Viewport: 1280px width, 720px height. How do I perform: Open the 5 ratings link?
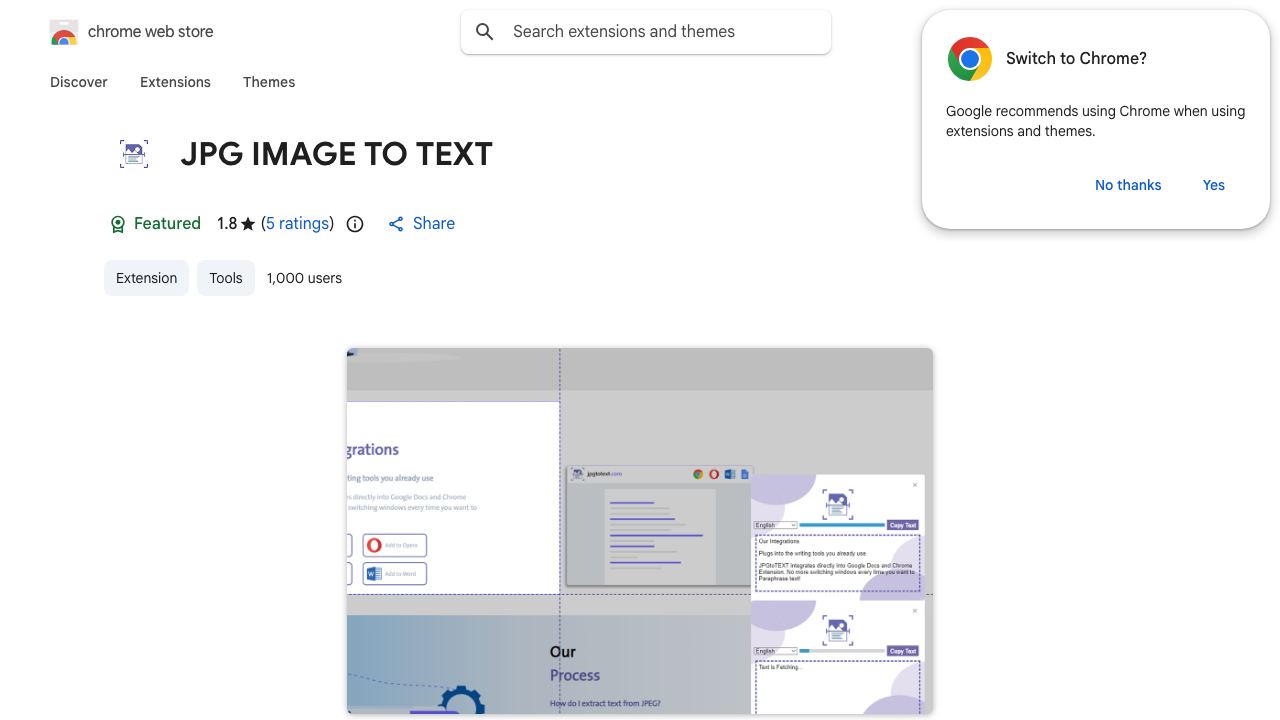(x=298, y=224)
